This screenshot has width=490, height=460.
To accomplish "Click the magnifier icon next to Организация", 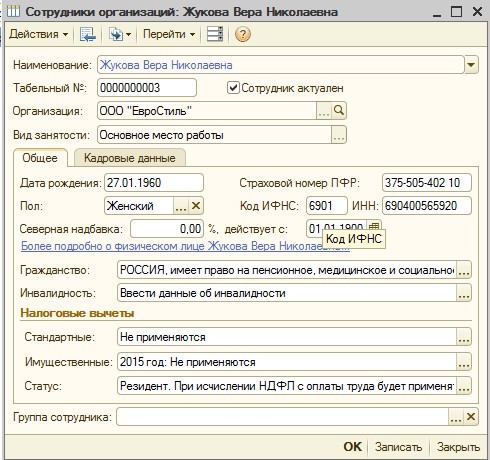I will [x=339, y=111].
